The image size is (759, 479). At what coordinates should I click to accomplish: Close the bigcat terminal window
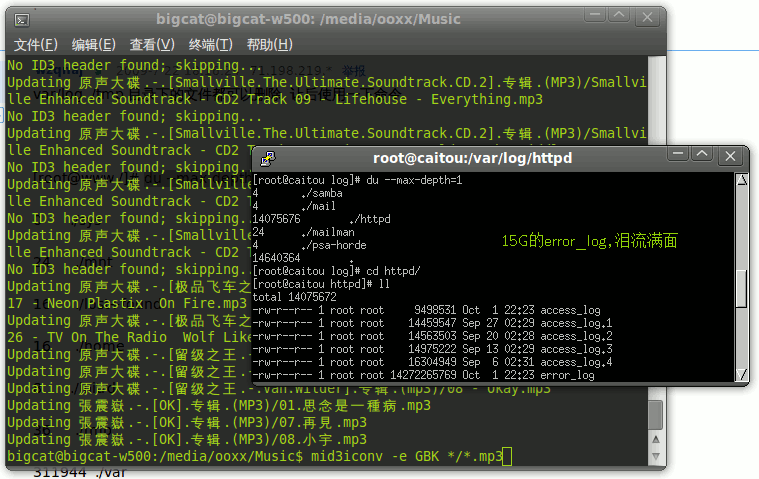point(647,18)
